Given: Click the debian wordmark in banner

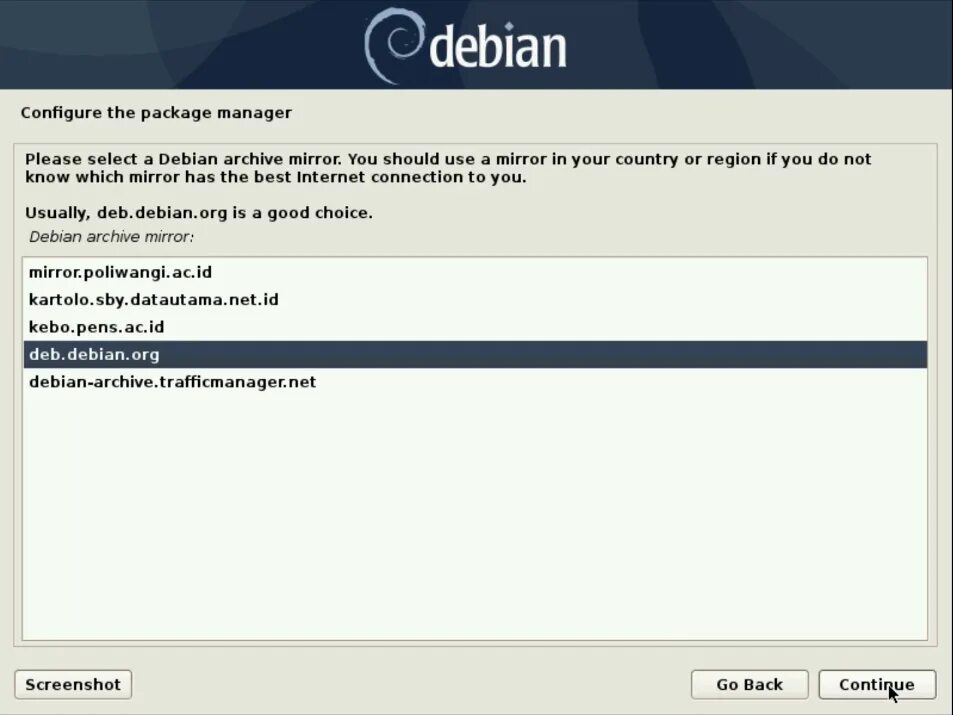Looking at the screenshot, I should pyautogui.click(x=498, y=47).
